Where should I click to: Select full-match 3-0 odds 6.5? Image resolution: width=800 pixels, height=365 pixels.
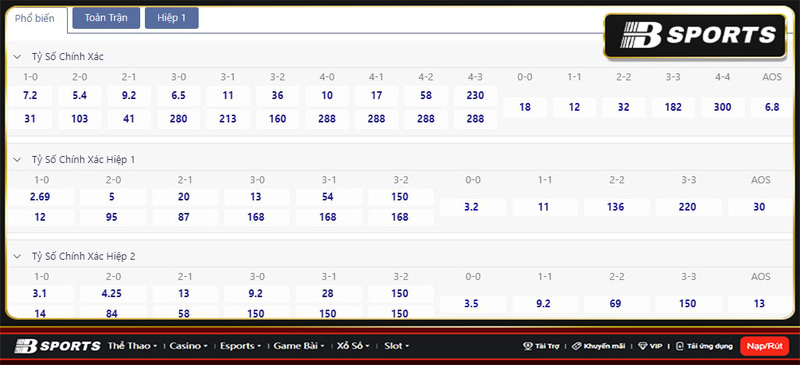tap(179, 95)
